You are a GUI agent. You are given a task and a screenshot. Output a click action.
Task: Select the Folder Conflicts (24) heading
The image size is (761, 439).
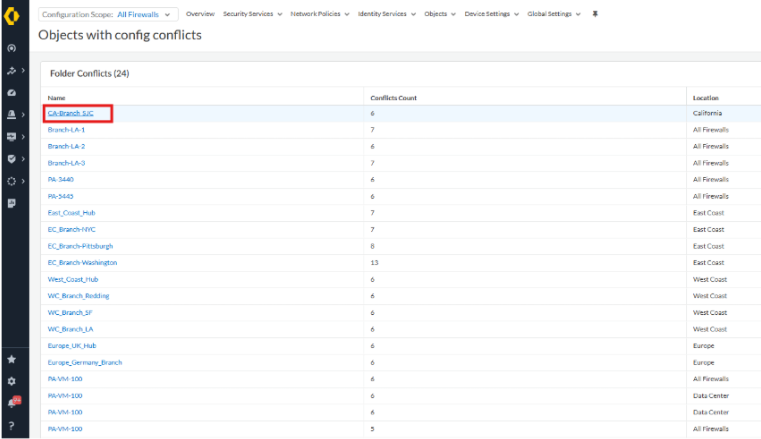click(x=89, y=74)
